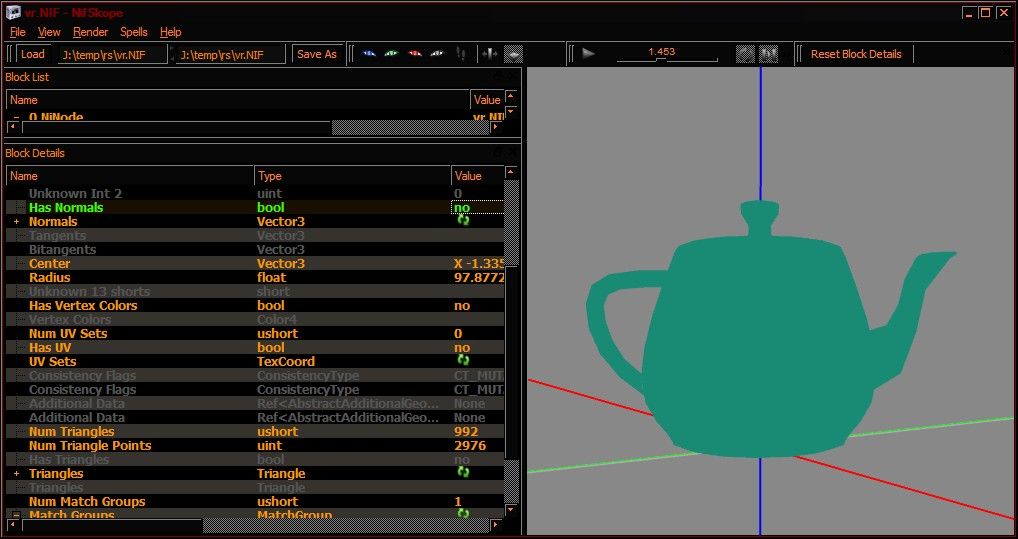Toggle the animation switch icon beside loop
This screenshot has height=539, width=1018.
tap(769, 54)
